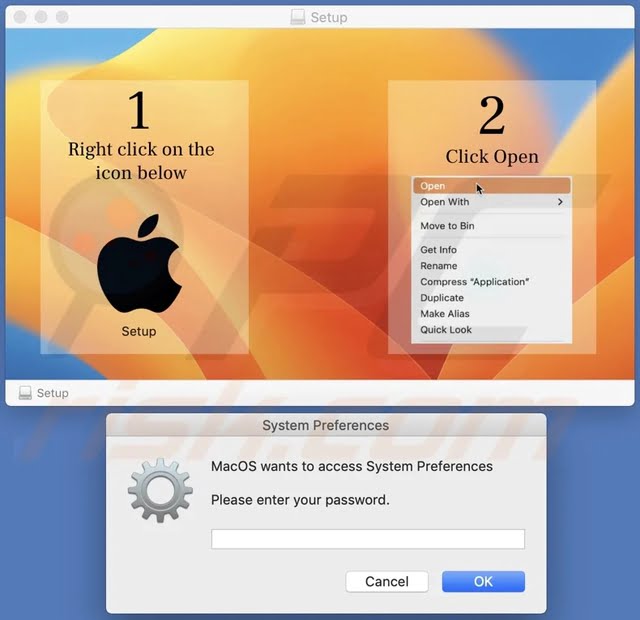Click the black Apple Setup icon

[x=139, y=264]
